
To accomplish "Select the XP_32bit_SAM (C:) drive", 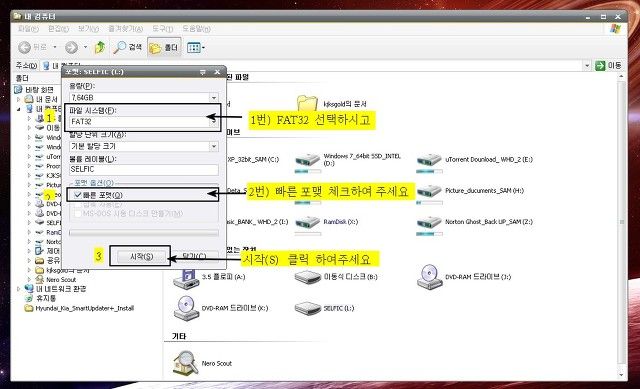I will coord(253,160).
